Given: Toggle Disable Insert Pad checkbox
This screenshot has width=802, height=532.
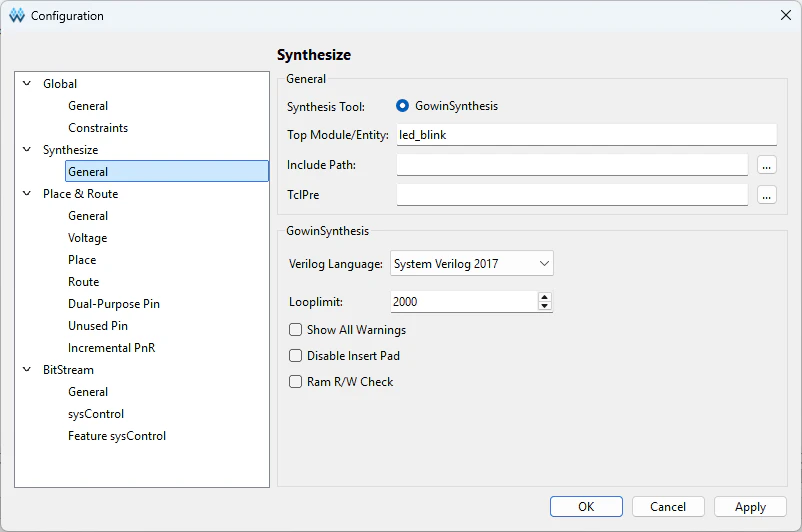Looking at the screenshot, I should pyautogui.click(x=296, y=356).
